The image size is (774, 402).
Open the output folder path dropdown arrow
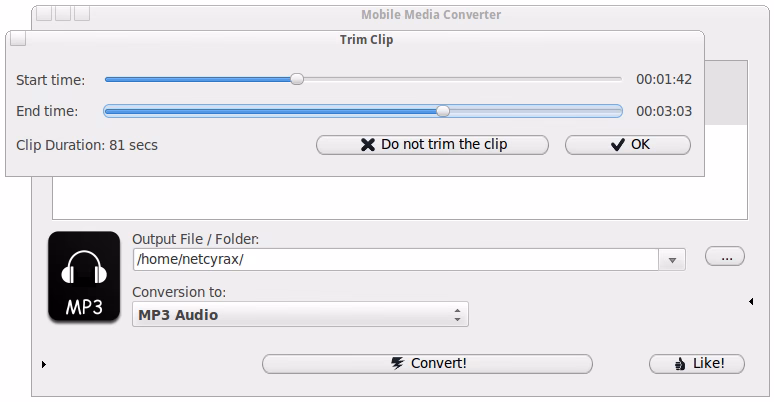(672, 260)
